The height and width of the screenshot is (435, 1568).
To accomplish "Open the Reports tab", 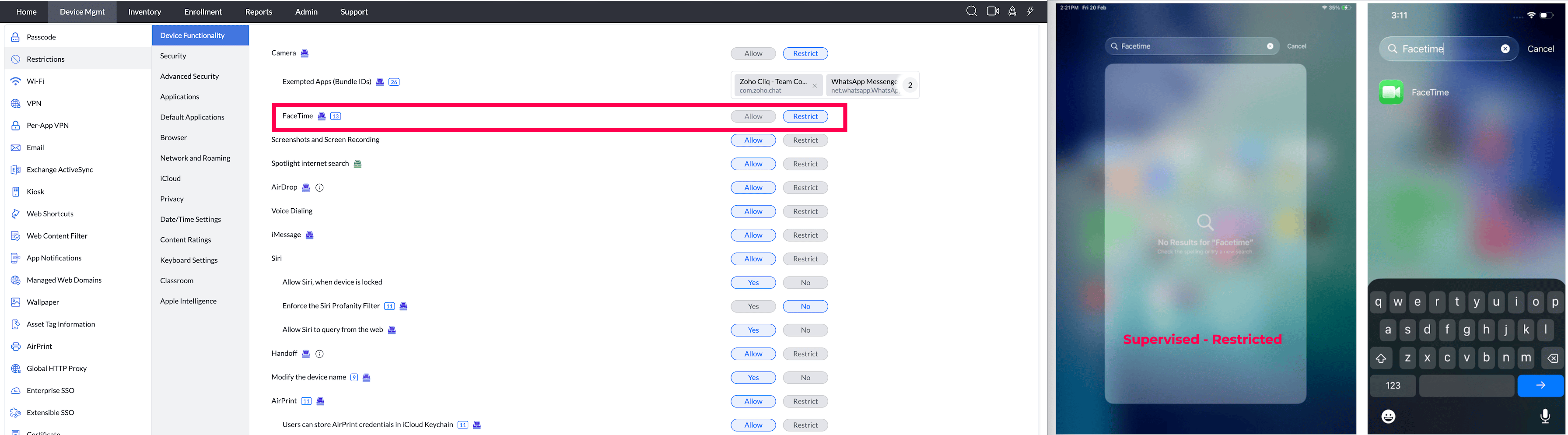I will coord(259,11).
